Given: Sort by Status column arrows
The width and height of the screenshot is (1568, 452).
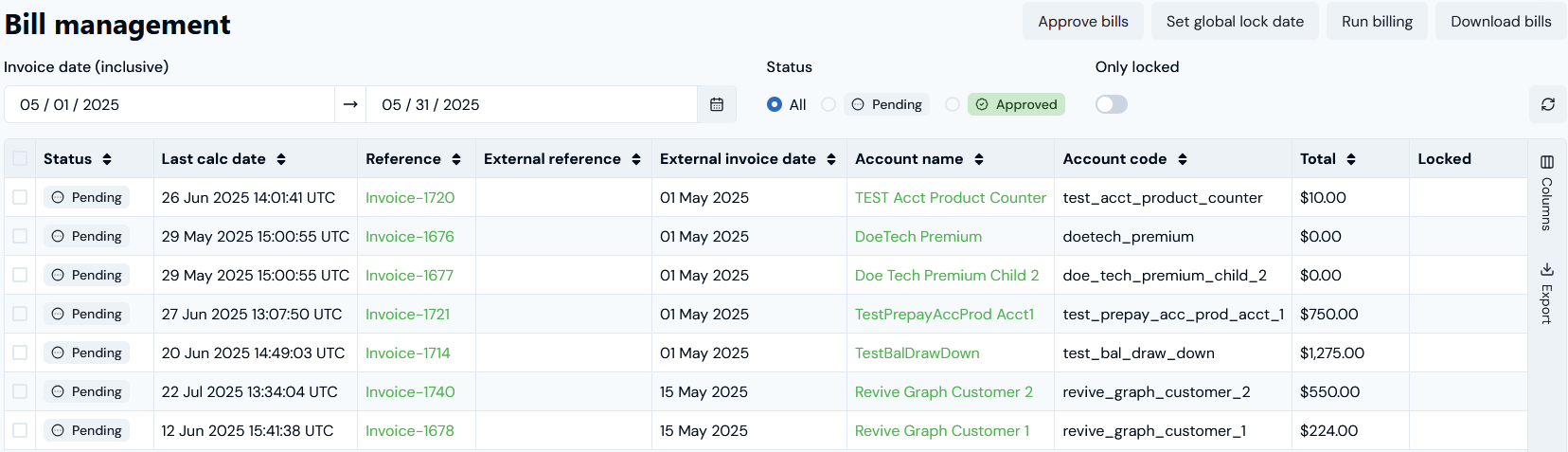Looking at the screenshot, I should (x=107, y=159).
